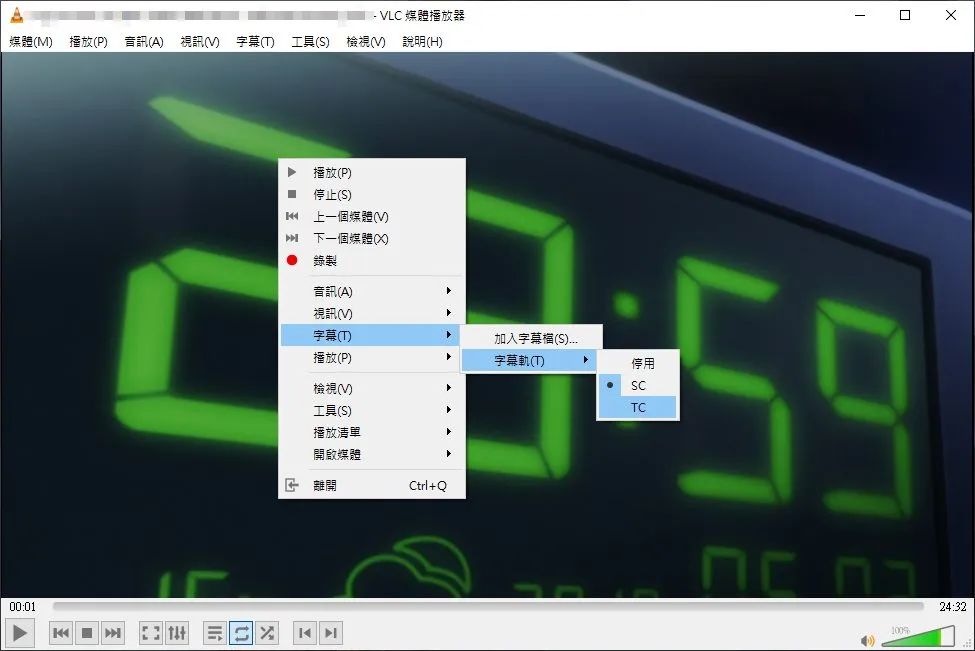
Task: Click the previous chapter/frame button
Action: [x=305, y=633]
